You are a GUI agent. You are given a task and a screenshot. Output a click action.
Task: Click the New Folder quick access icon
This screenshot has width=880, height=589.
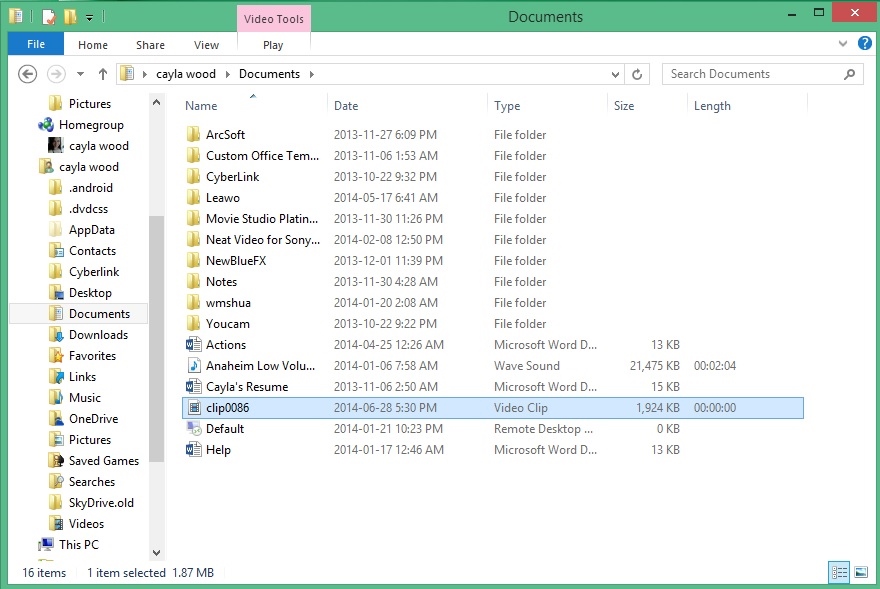(x=70, y=17)
